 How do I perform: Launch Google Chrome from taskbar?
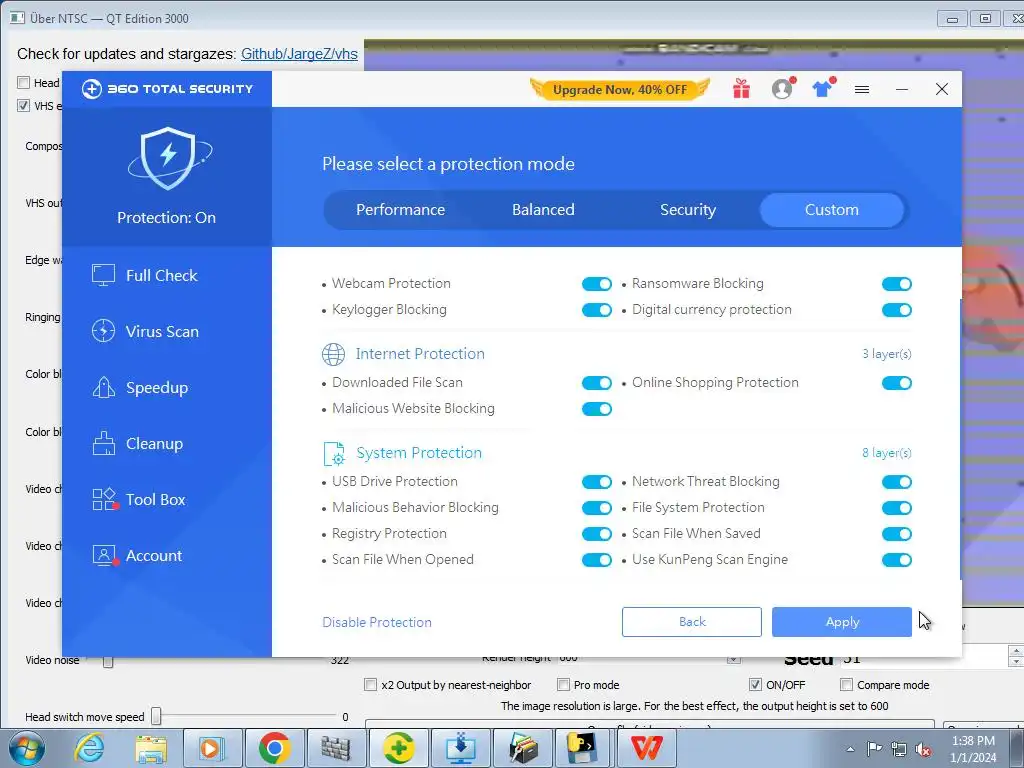274,748
